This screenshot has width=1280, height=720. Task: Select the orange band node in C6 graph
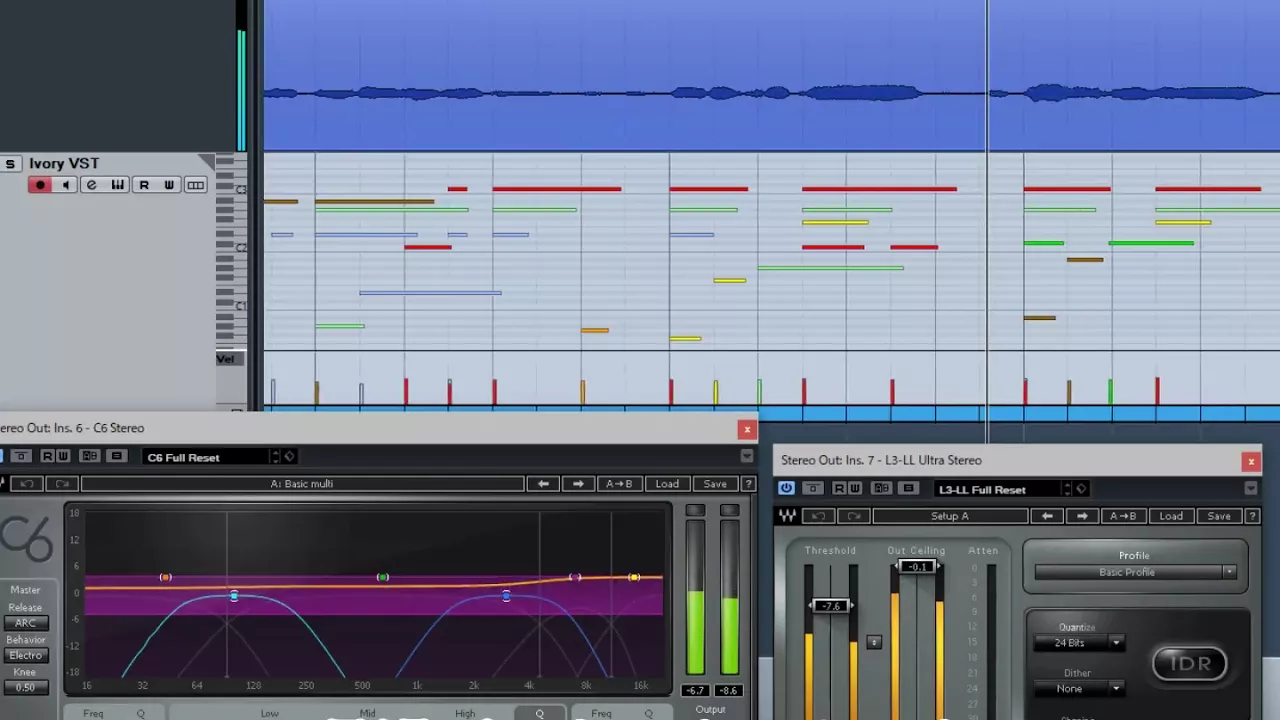166,577
